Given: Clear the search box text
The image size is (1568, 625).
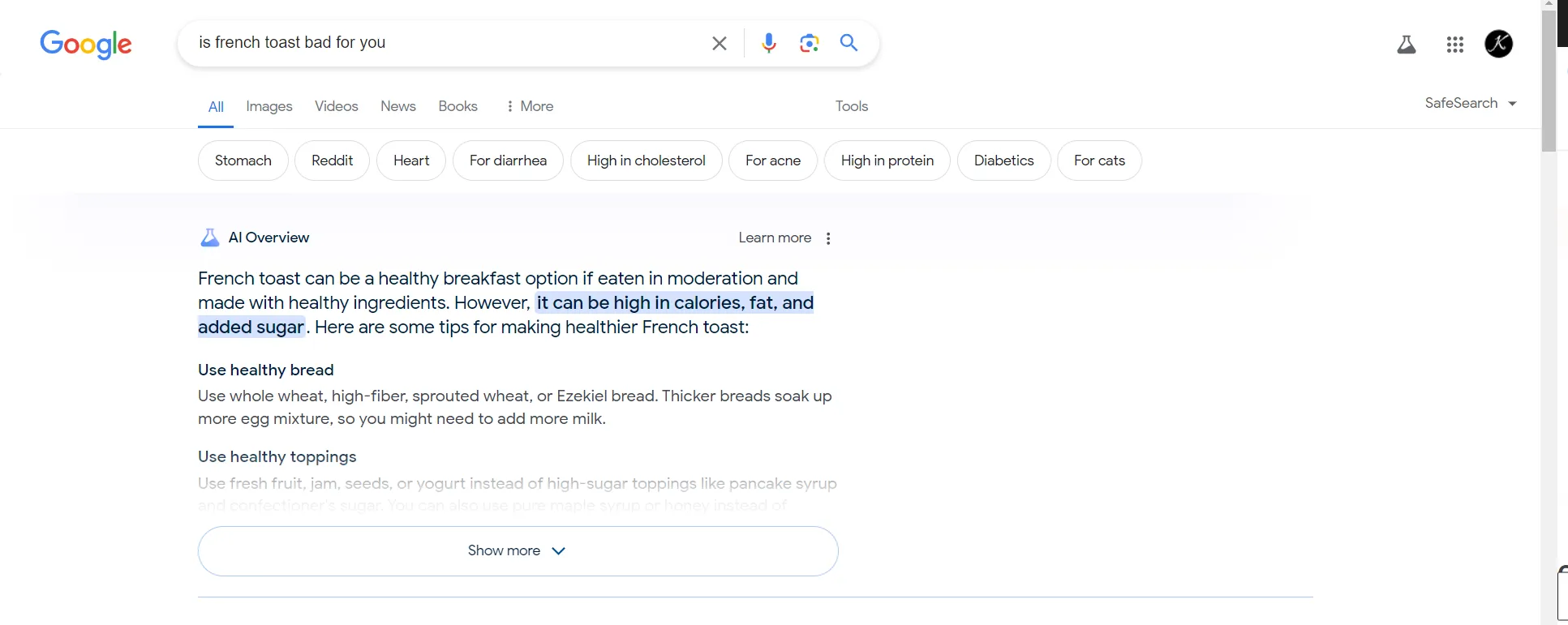Looking at the screenshot, I should pyautogui.click(x=719, y=43).
